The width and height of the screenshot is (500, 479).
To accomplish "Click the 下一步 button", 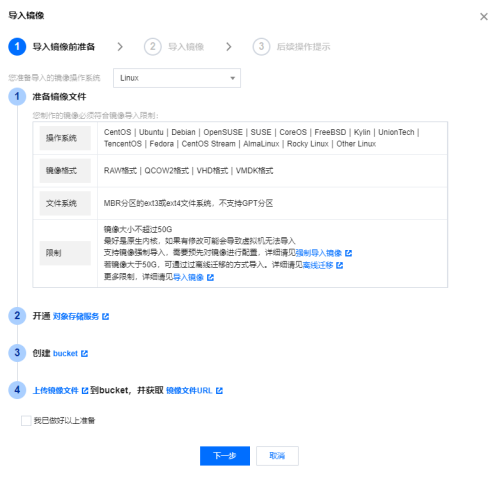I will click(x=225, y=456).
